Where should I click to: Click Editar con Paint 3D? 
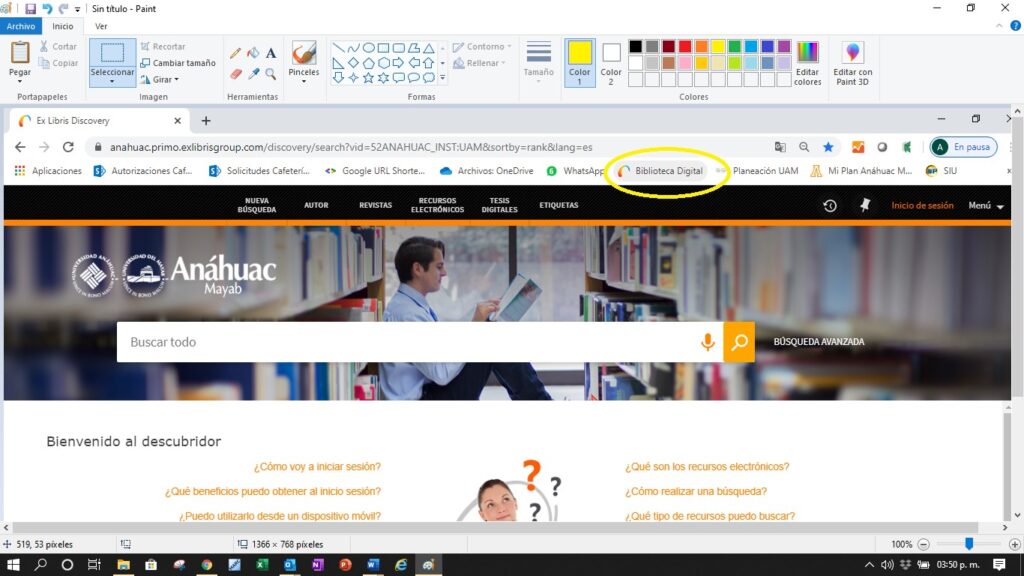853,62
